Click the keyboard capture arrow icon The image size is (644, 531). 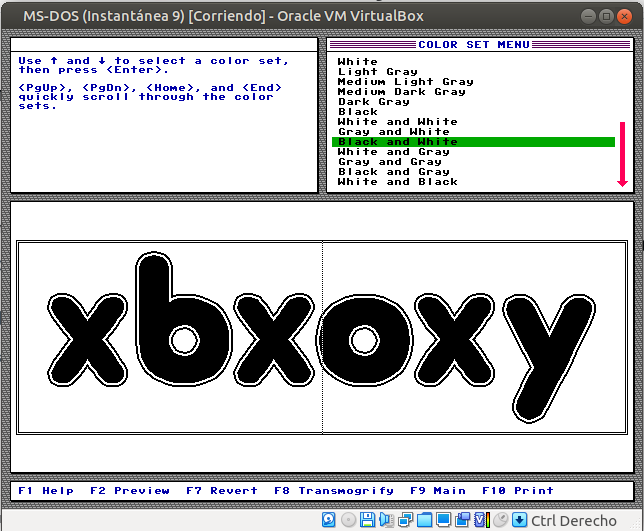point(519,520)
